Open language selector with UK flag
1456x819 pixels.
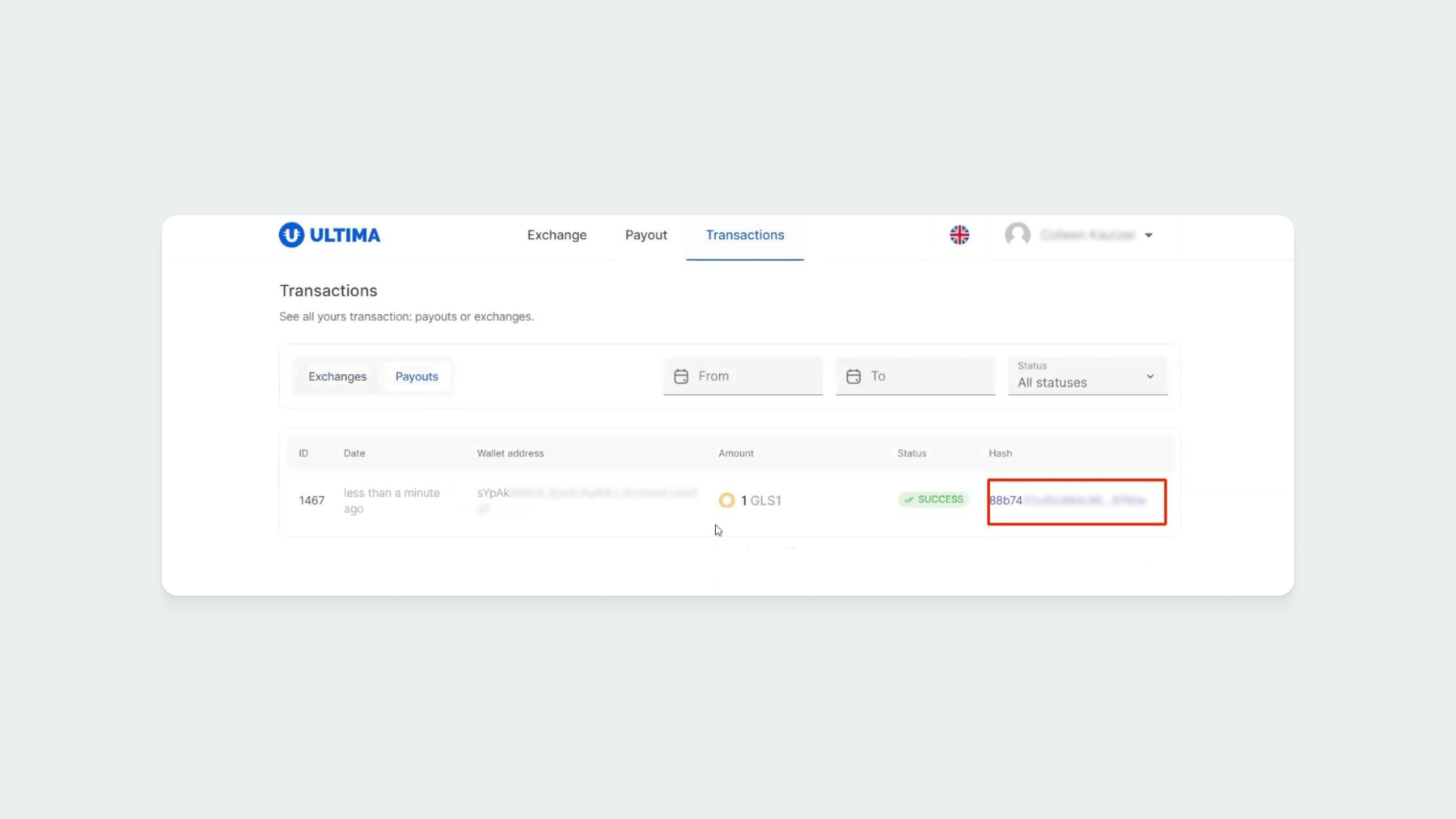click(x=959, y=235)
